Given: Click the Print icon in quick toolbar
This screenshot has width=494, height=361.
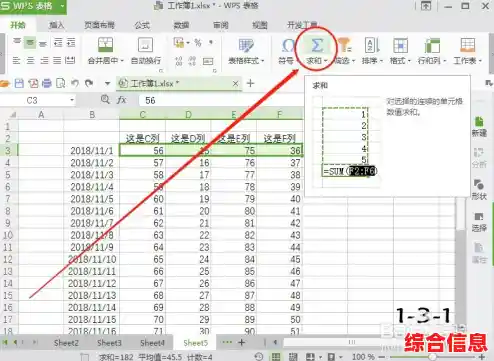Looking at the screenshot, I should coord(46,83).
